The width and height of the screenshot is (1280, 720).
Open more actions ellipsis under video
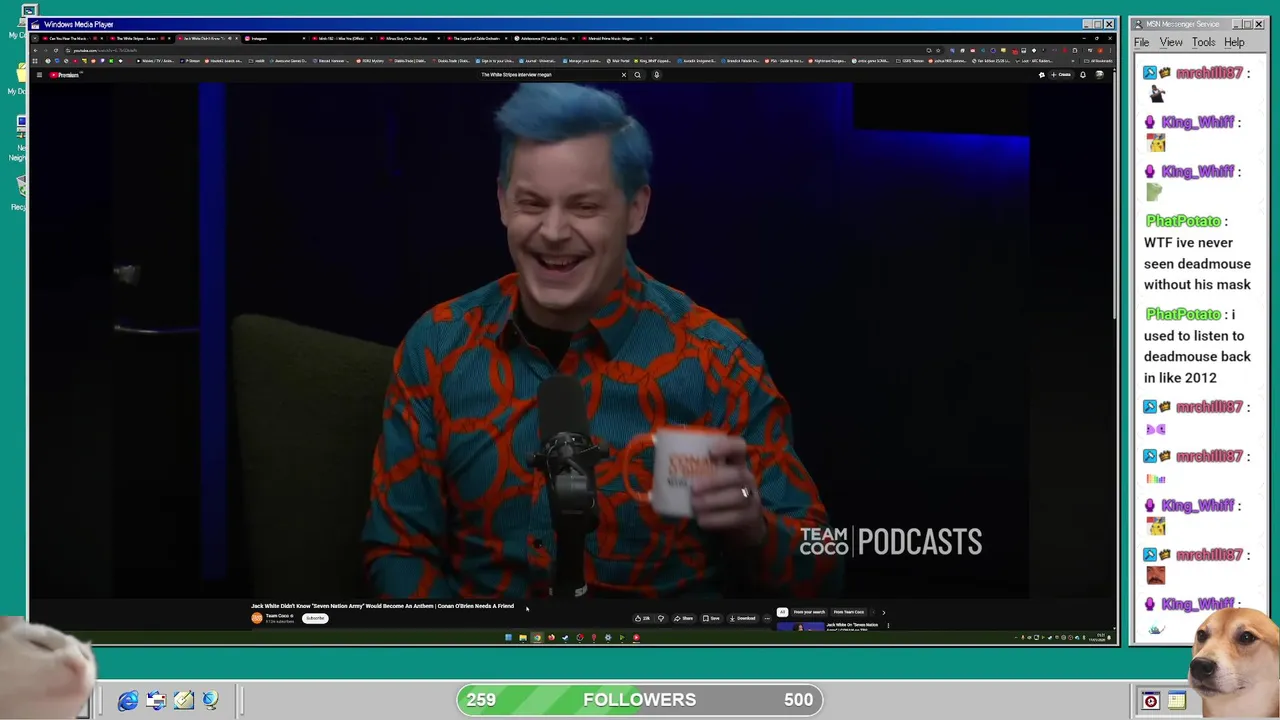click(x=767, y=618)
